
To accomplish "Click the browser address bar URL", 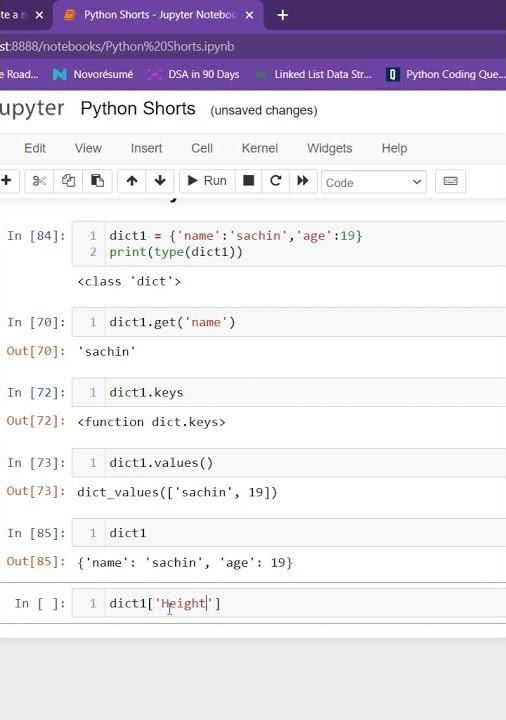I will [118, 46].
